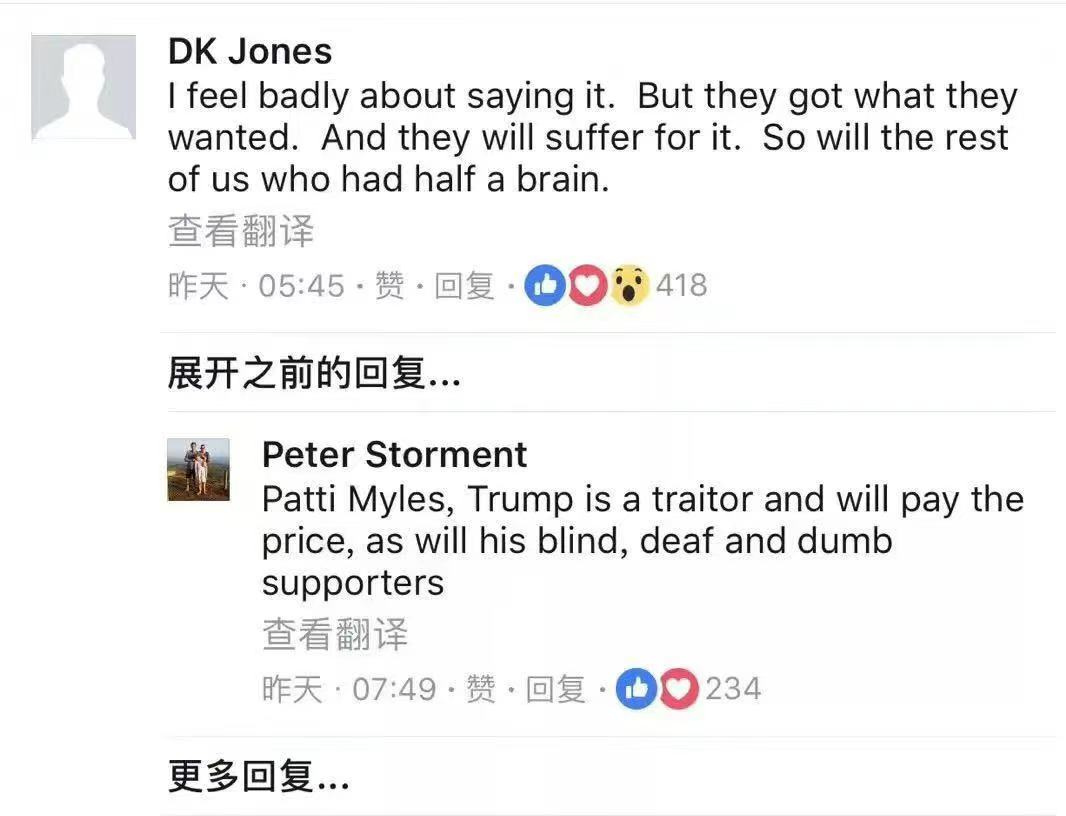Open DK Jones default profile avatar
The height and width of the screenshot is (816, 1066).
pyautogui.click(x=84, y=87)
